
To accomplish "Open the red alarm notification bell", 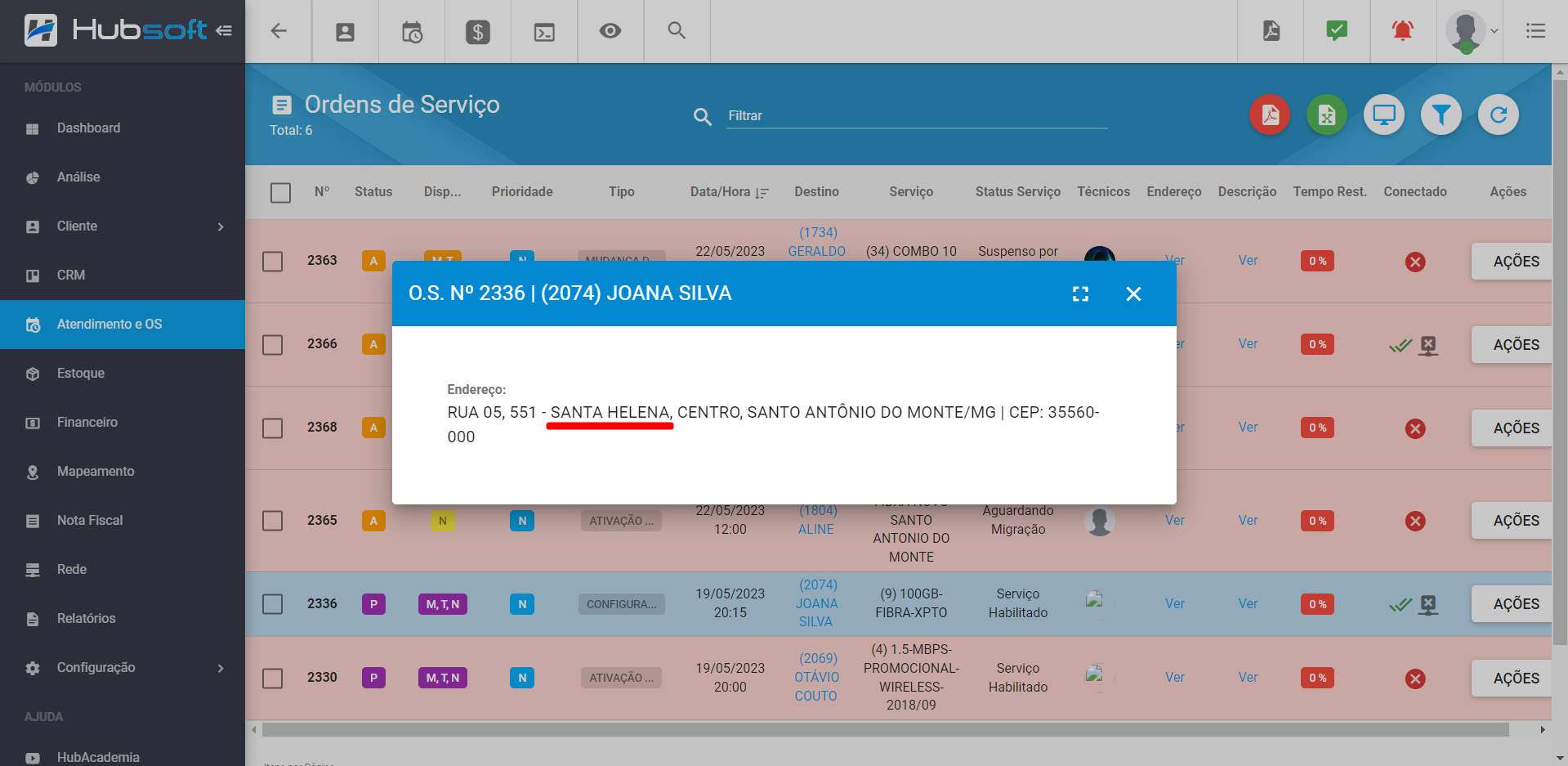I will point(1403,31).
